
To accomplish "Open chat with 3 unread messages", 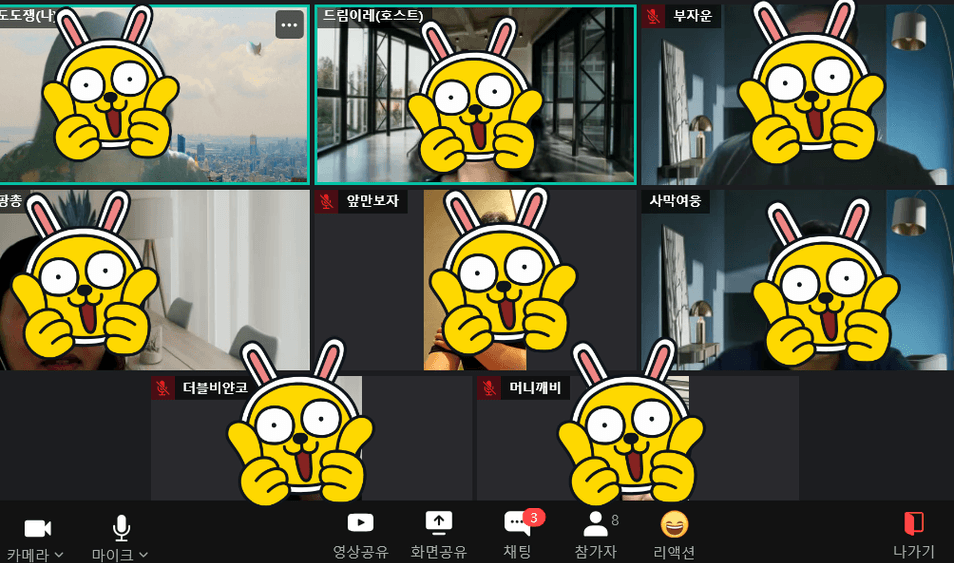I will (518, 535).
